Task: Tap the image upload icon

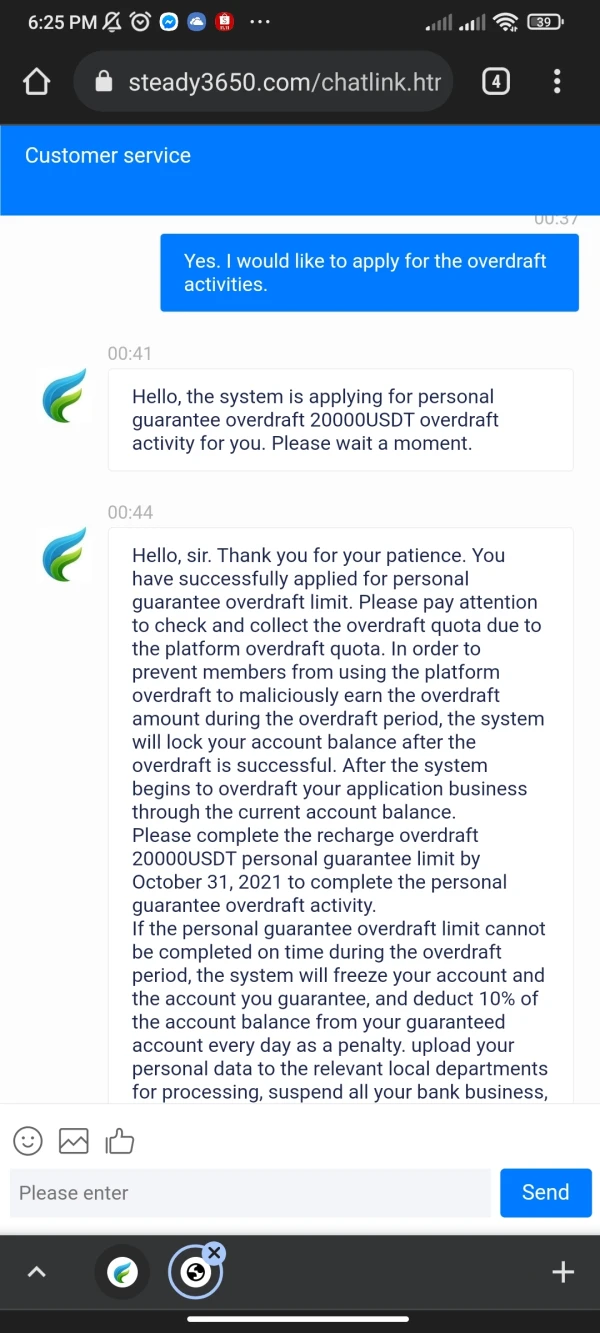Action: (x=74, y=1140)
